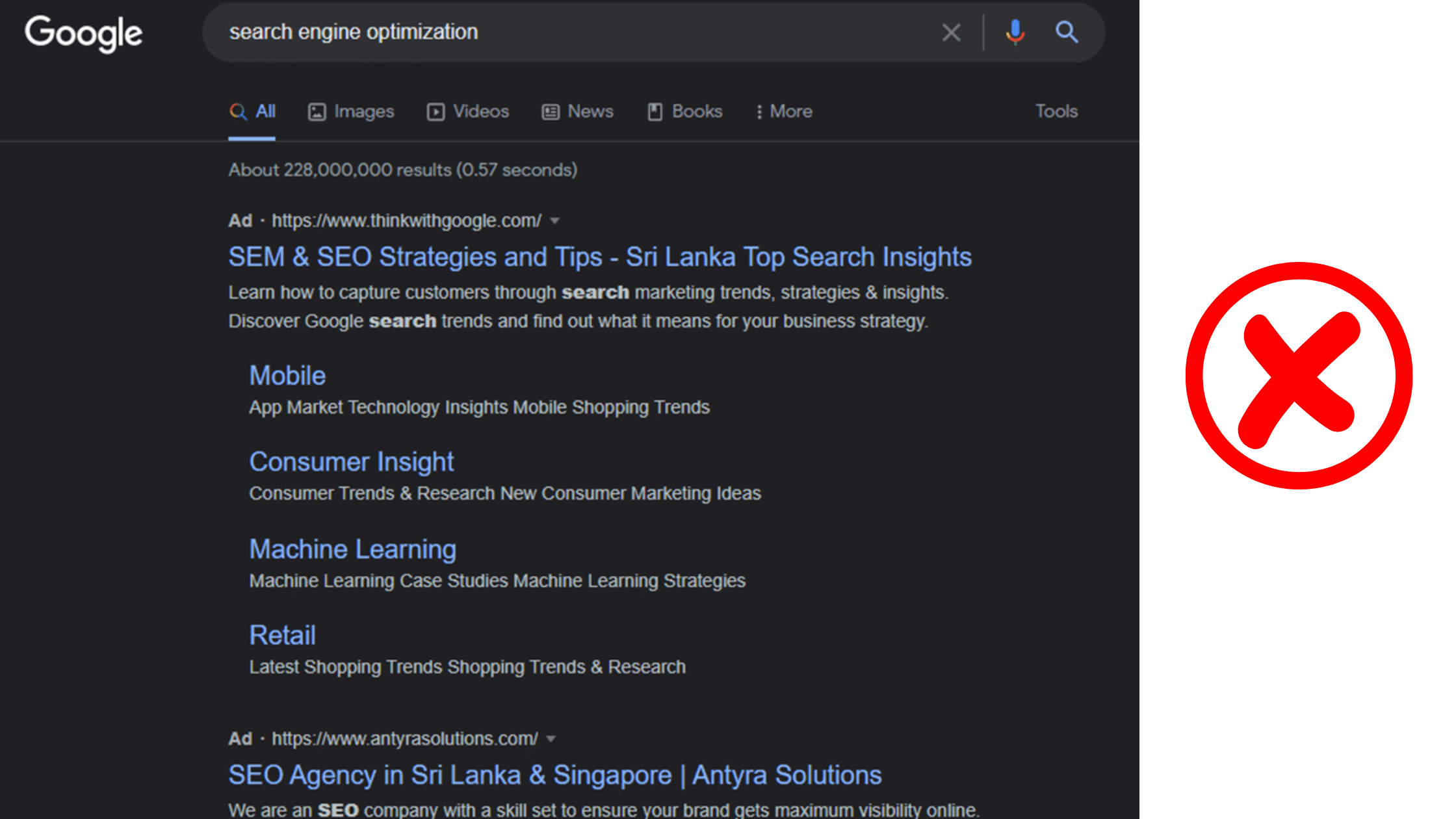Open the Machine Learning sitelink
Viewport: 1456px width, 819px height.
click(x=352, y=549)
